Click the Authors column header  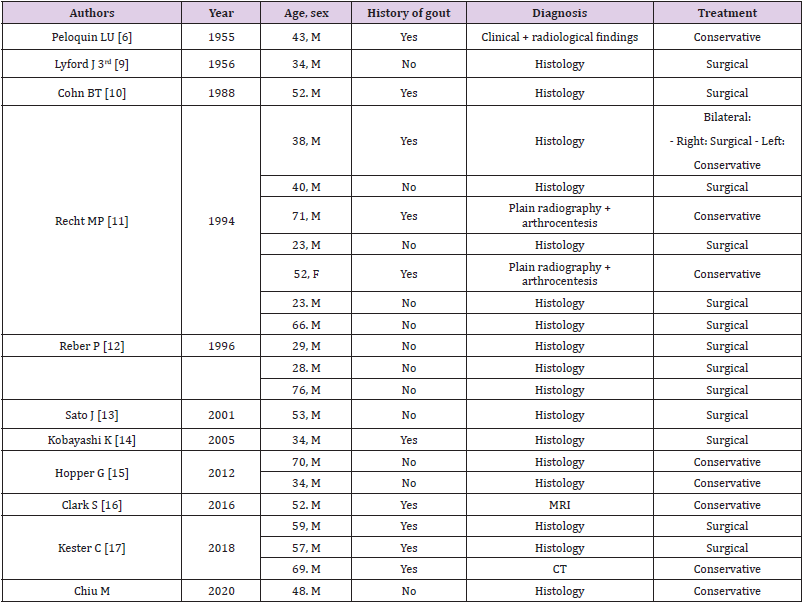pyautogui.click(x=91, y=13)
